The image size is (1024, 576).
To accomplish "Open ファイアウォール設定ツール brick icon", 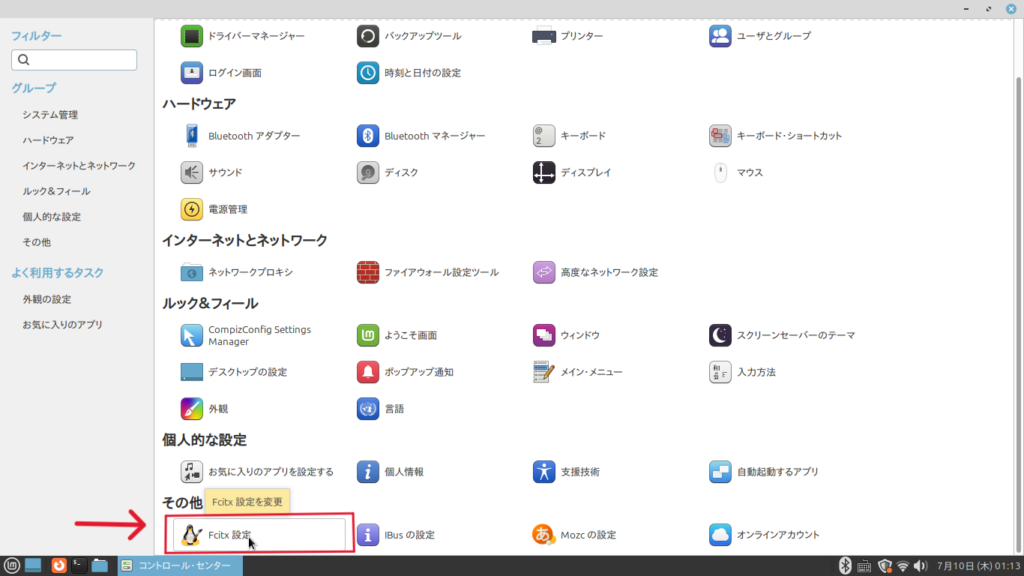I will point(368,272).
